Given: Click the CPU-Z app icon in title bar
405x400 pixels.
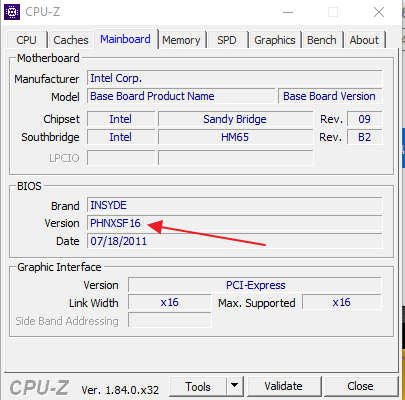Looking at the screenshot, I should point(12,12).
